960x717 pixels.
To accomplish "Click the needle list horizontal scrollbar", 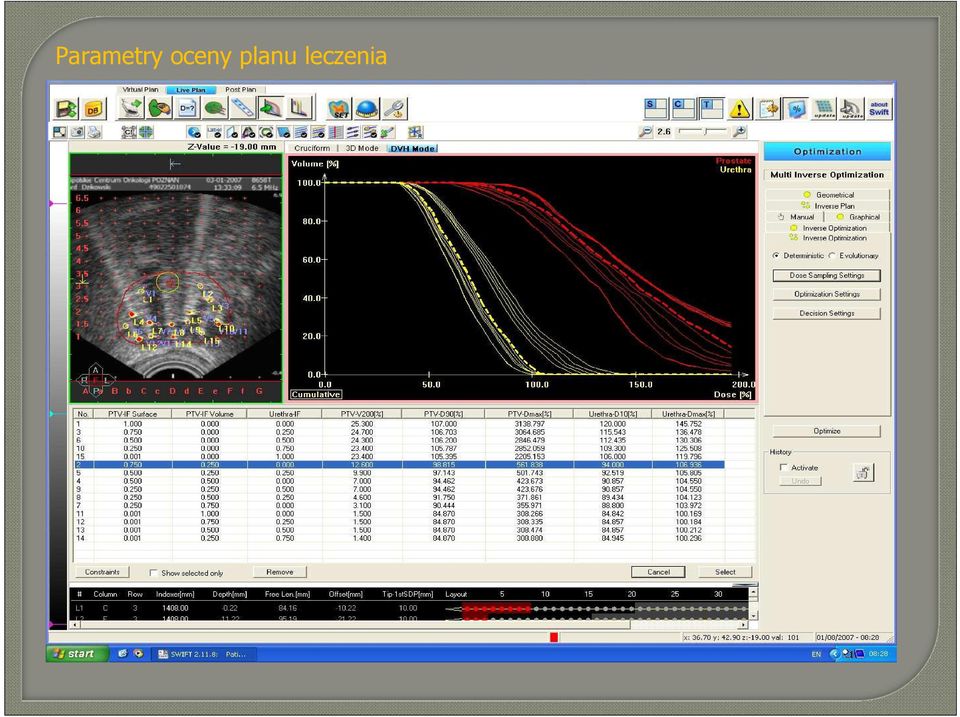I will pos(409,625).
